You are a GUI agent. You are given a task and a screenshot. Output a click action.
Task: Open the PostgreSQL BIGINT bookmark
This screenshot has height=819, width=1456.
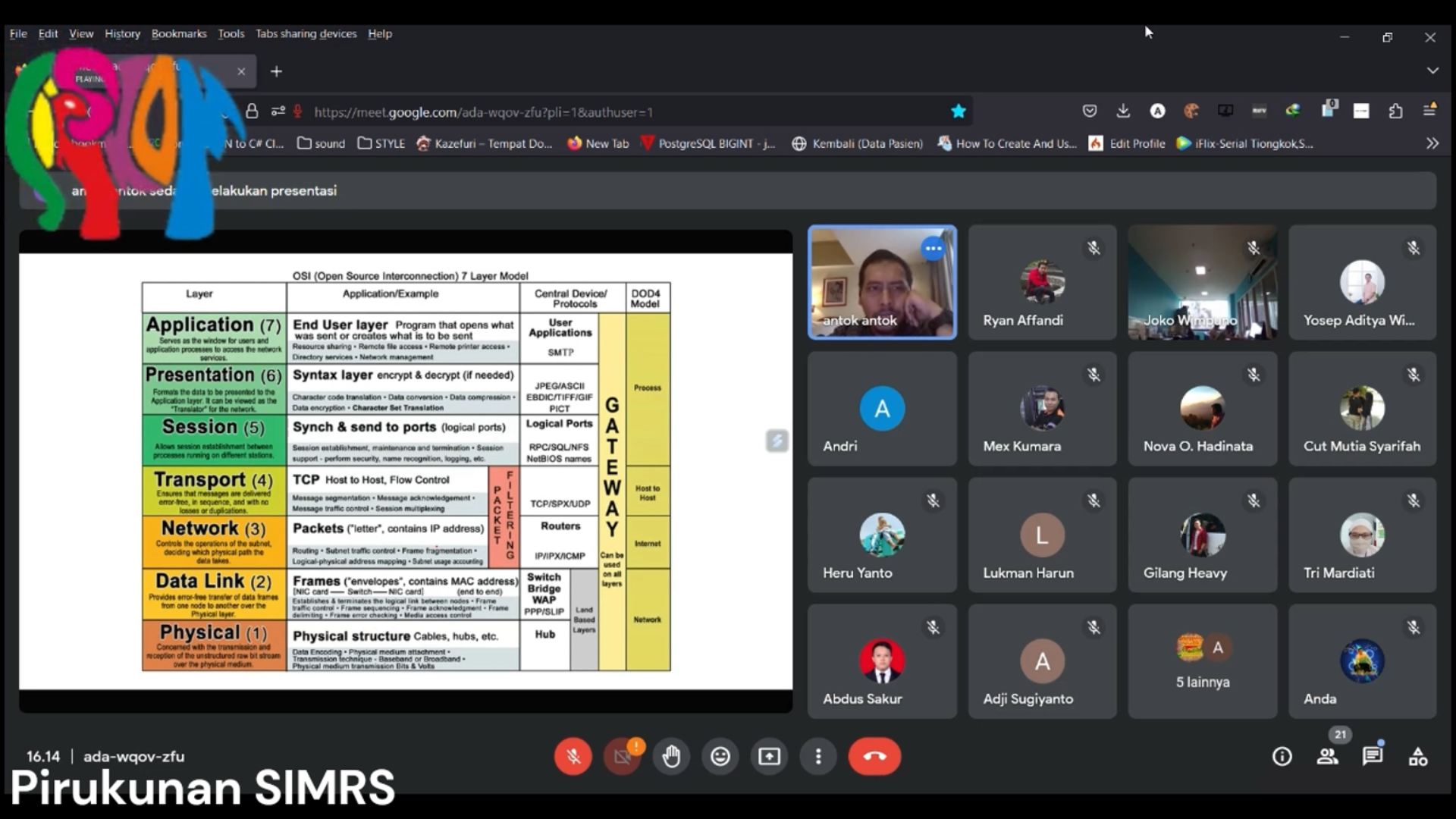pyautogui.click(x=708, y=143)
